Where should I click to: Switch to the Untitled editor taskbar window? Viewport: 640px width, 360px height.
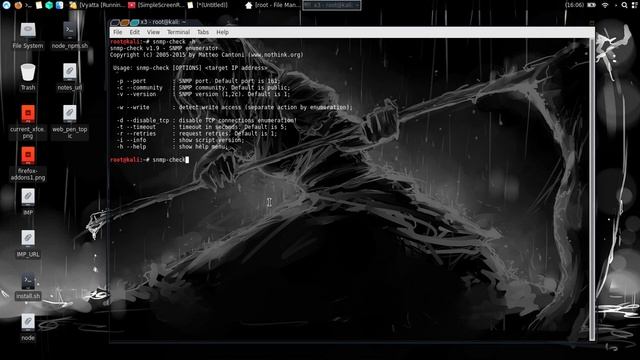[x=207, y=5]
